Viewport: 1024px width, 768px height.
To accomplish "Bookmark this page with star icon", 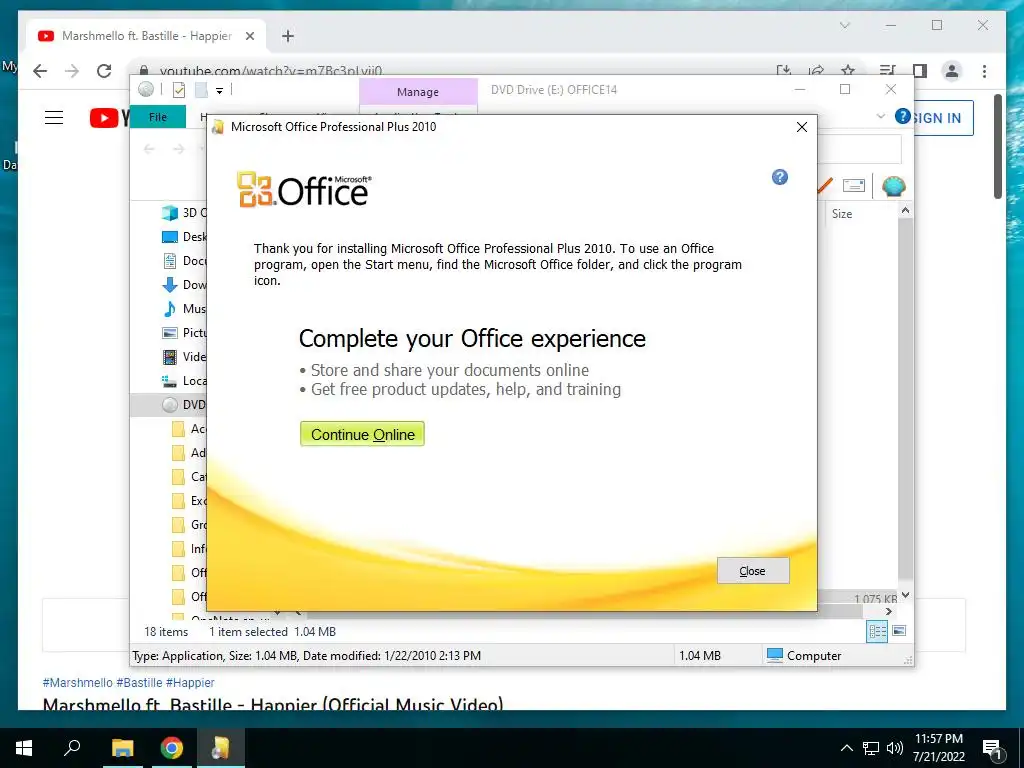I will [848, 71].
